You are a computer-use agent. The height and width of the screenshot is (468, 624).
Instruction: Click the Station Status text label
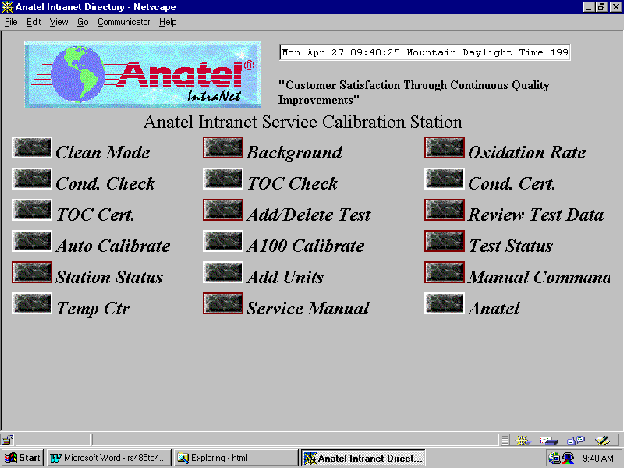click(109, 277)
